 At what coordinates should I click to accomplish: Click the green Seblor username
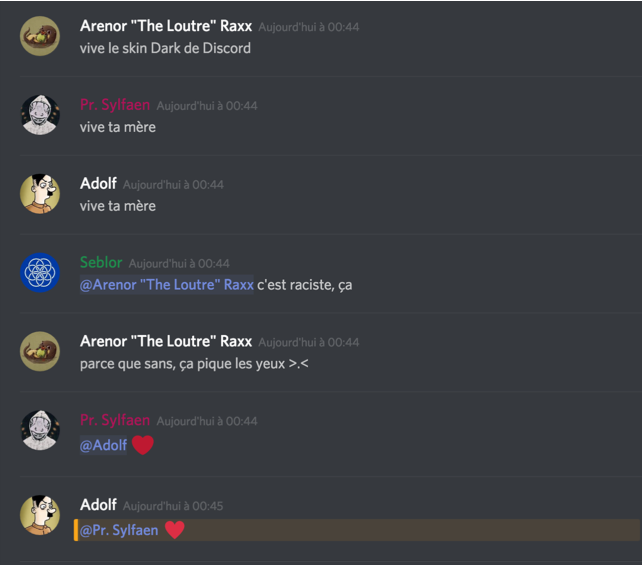pyautogui.click(x=101, y=262)
